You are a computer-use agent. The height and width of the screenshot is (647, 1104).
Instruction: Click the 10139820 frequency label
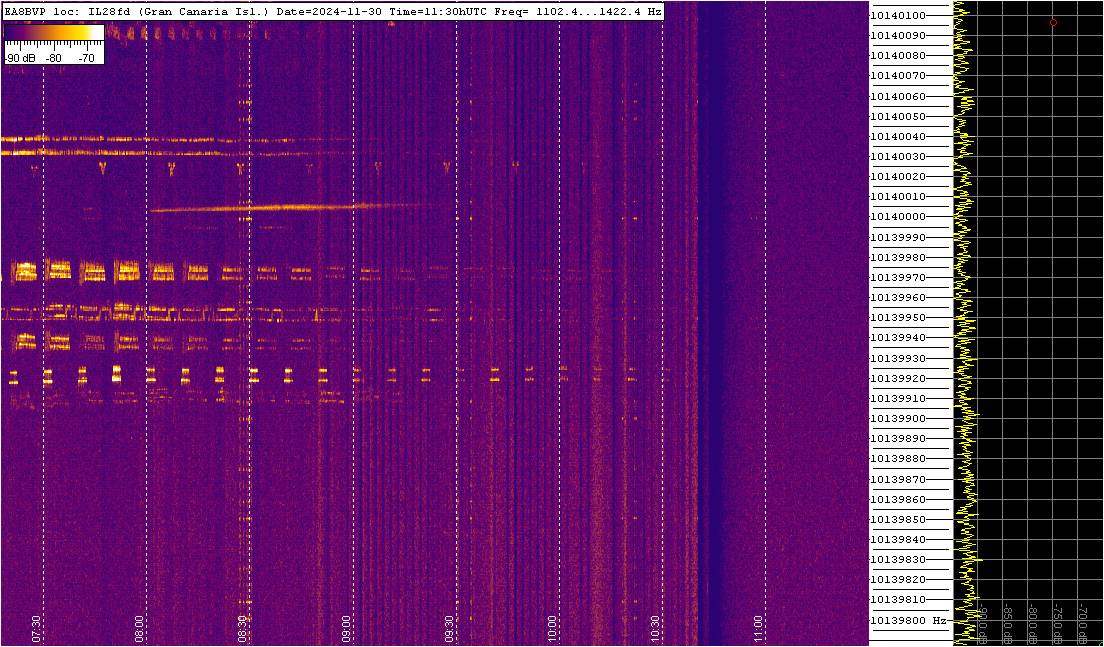pos(898,580)
